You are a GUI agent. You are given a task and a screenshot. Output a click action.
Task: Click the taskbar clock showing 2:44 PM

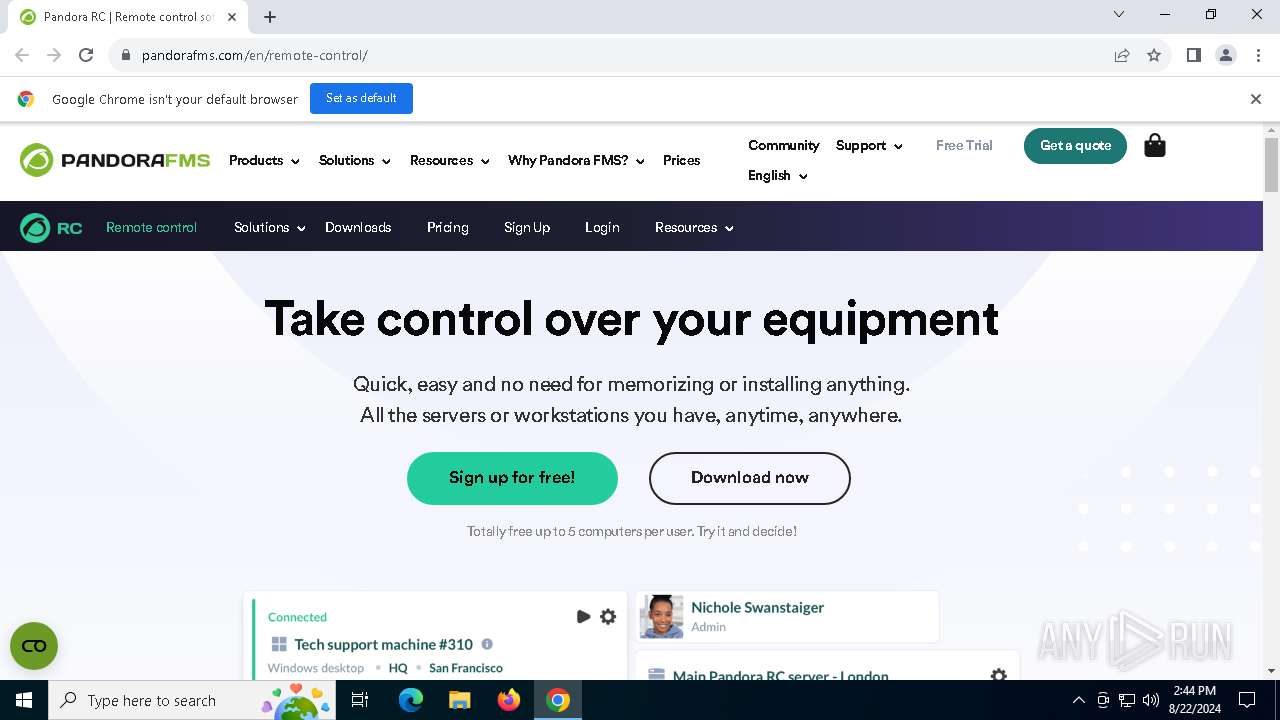(1194, 700)
